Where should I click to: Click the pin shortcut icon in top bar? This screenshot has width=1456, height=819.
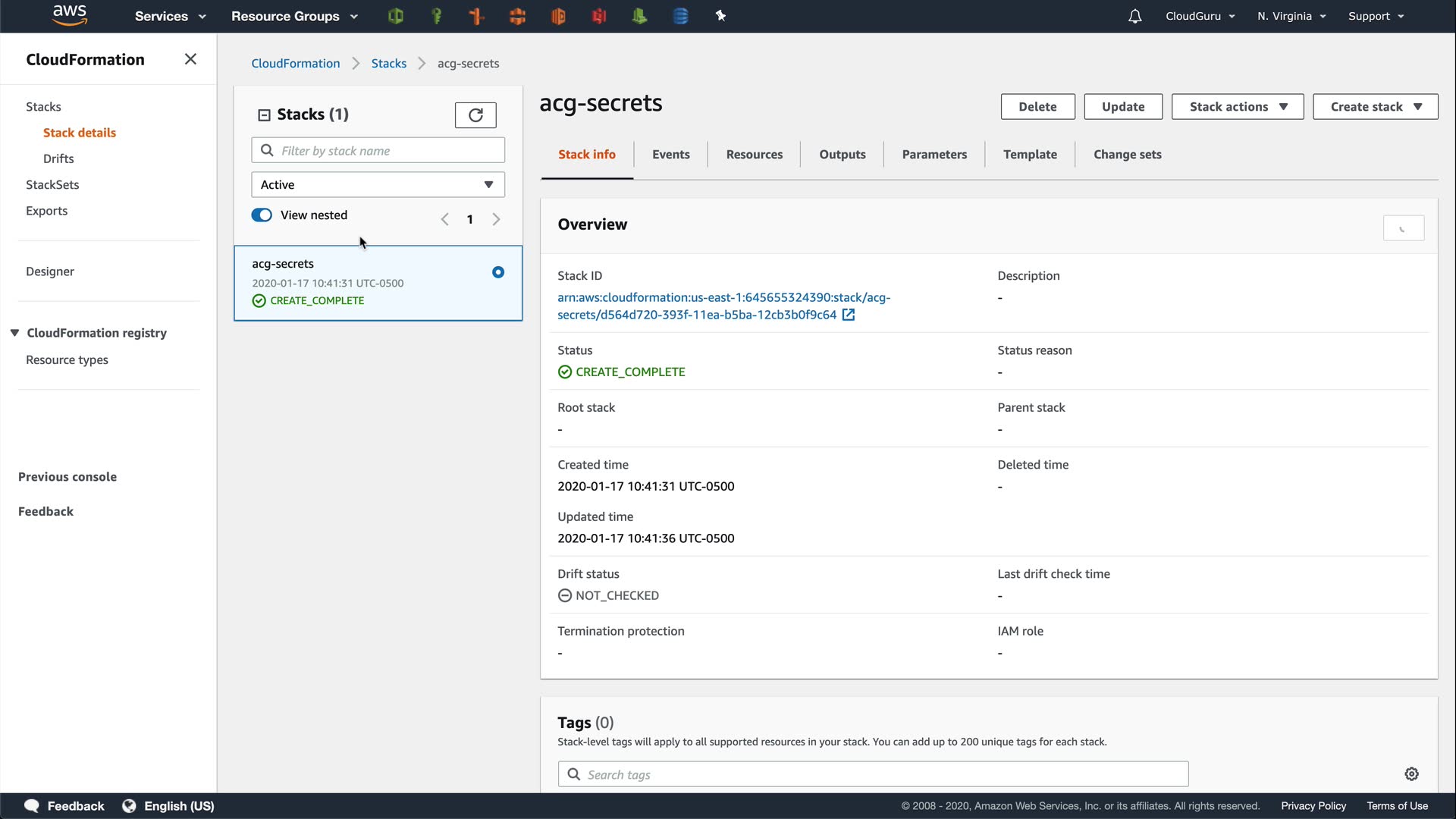coord(720,16)
